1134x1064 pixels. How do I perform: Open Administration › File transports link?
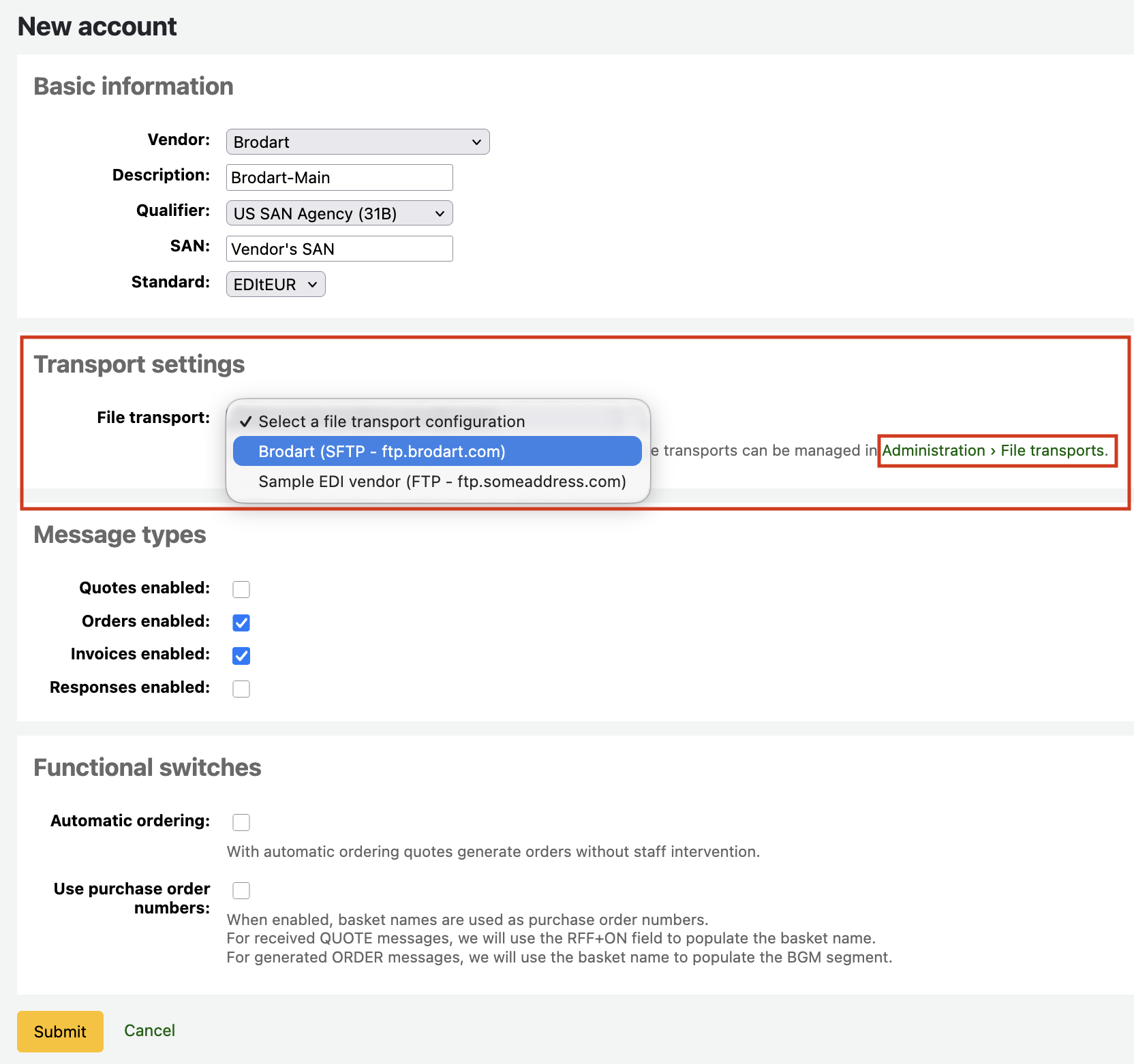click(x=994, y=451)
